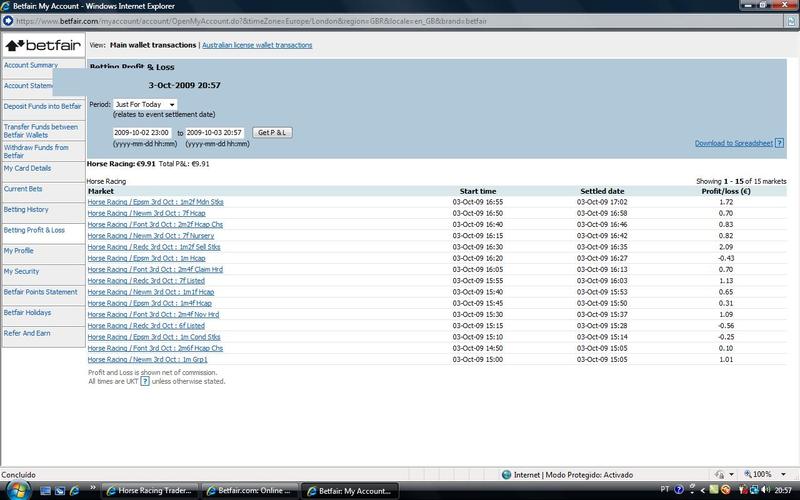Open Font 3rd Oct 2m4f Claim Hrd market
The width and height of the screenshot is (800, 500).
click(156, 269)
